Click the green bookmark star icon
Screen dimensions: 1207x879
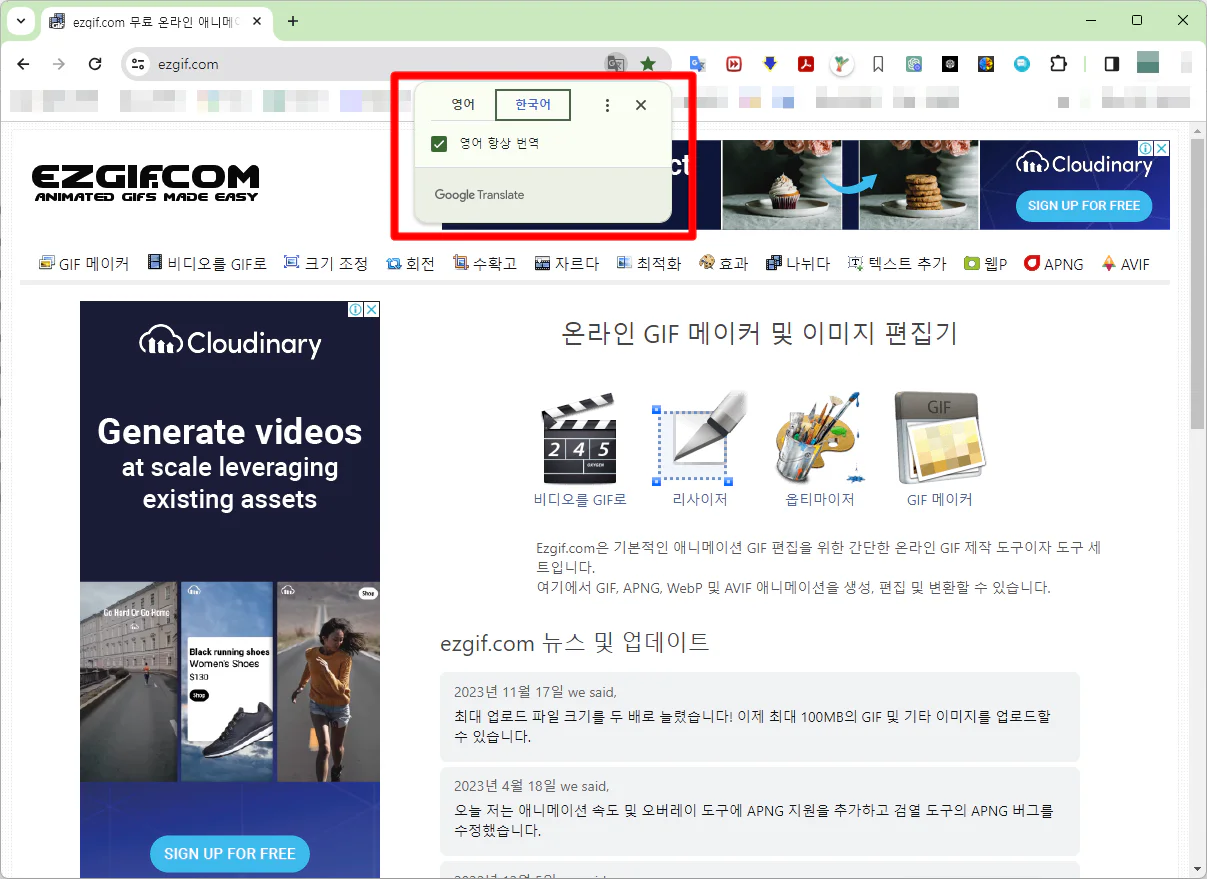(648, 64)
